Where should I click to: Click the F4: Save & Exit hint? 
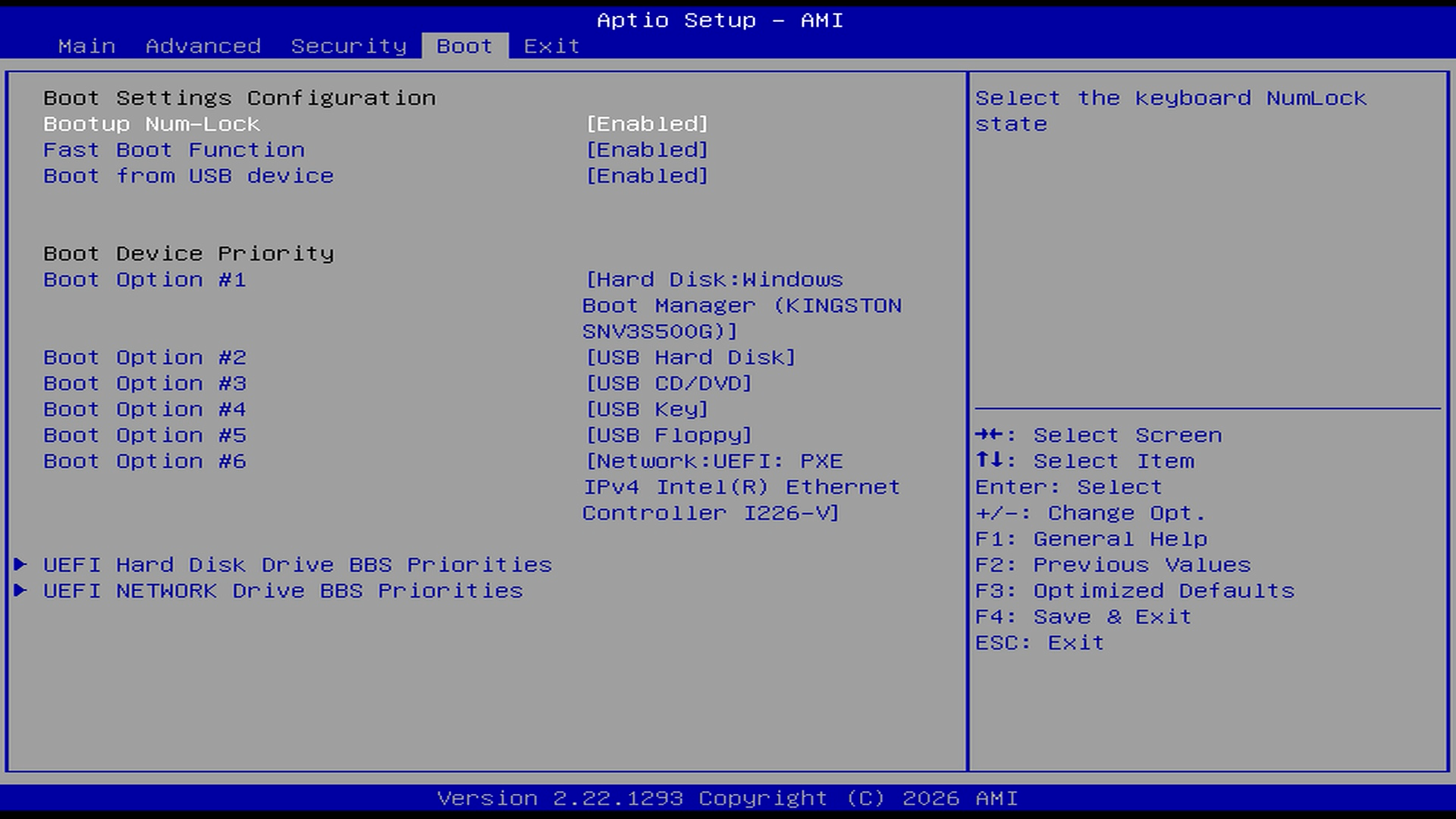pyautogui.click(x=1084, y=617)
